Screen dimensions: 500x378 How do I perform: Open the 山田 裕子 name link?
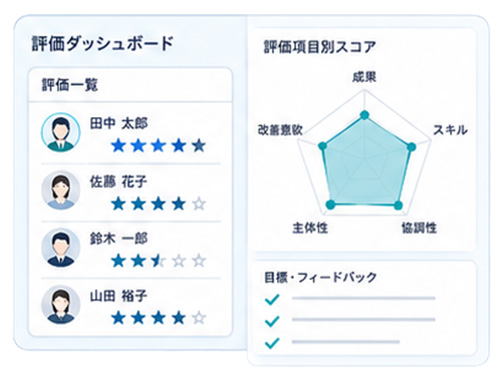point(119,296)
